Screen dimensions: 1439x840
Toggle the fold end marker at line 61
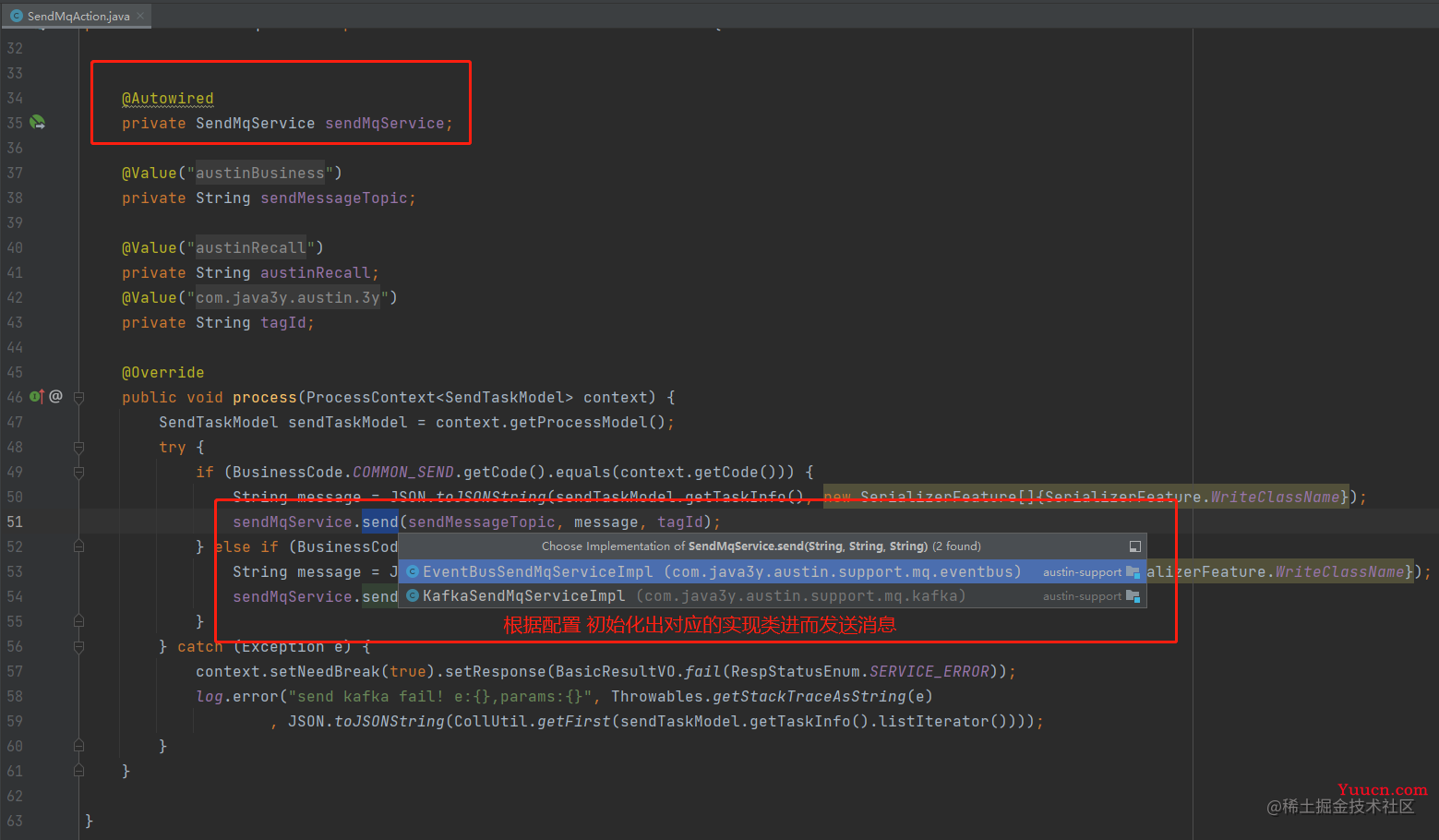pos(78,771)
